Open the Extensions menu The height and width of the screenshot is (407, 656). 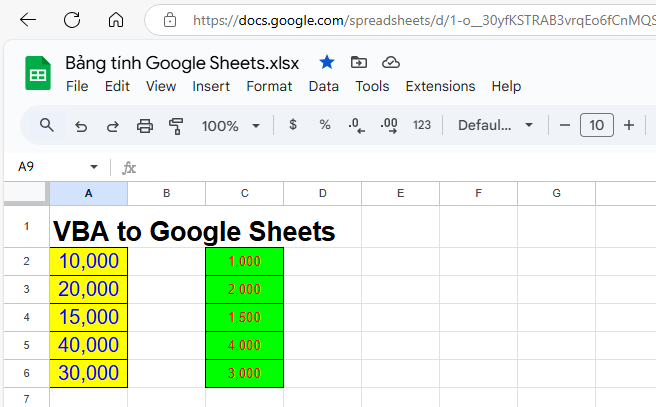pos(440,86)
